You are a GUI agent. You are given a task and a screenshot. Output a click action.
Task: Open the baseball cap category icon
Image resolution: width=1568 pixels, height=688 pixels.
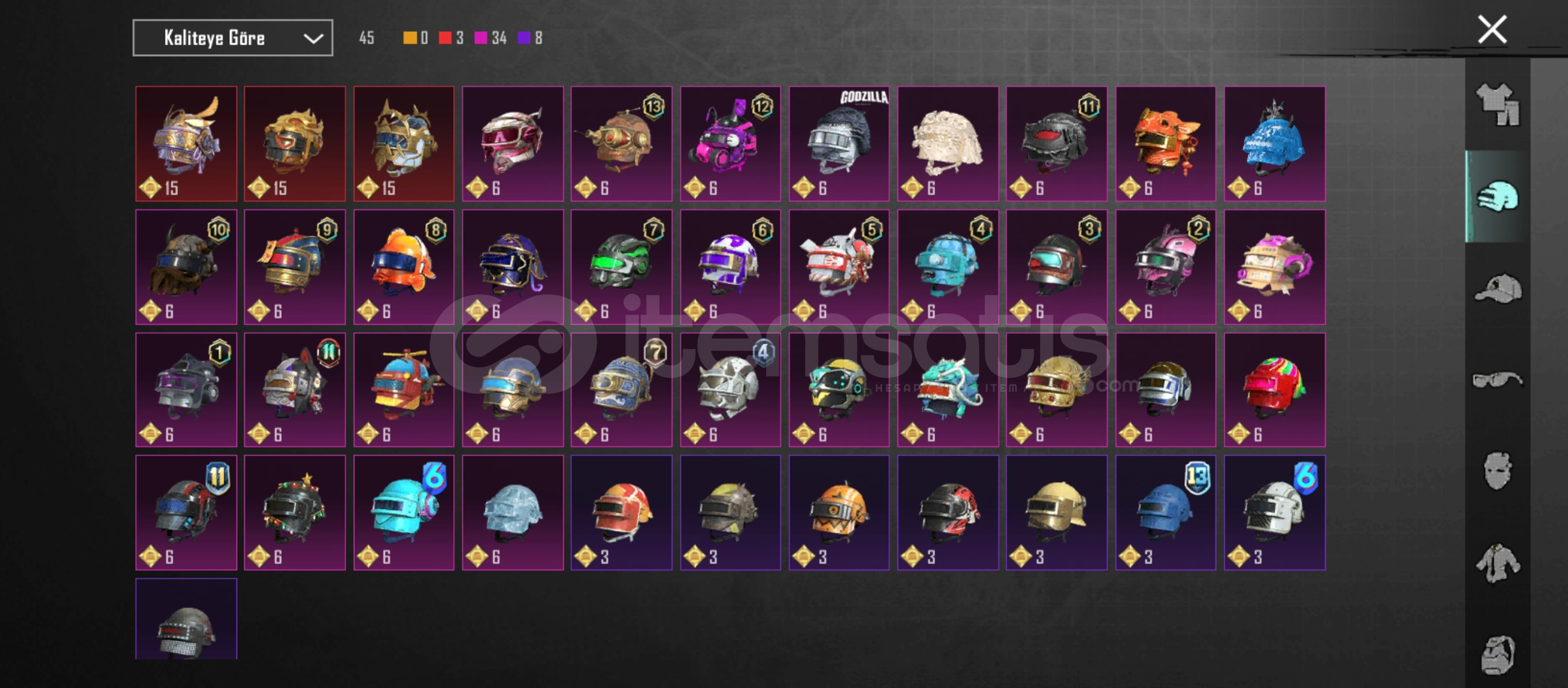1497,289
